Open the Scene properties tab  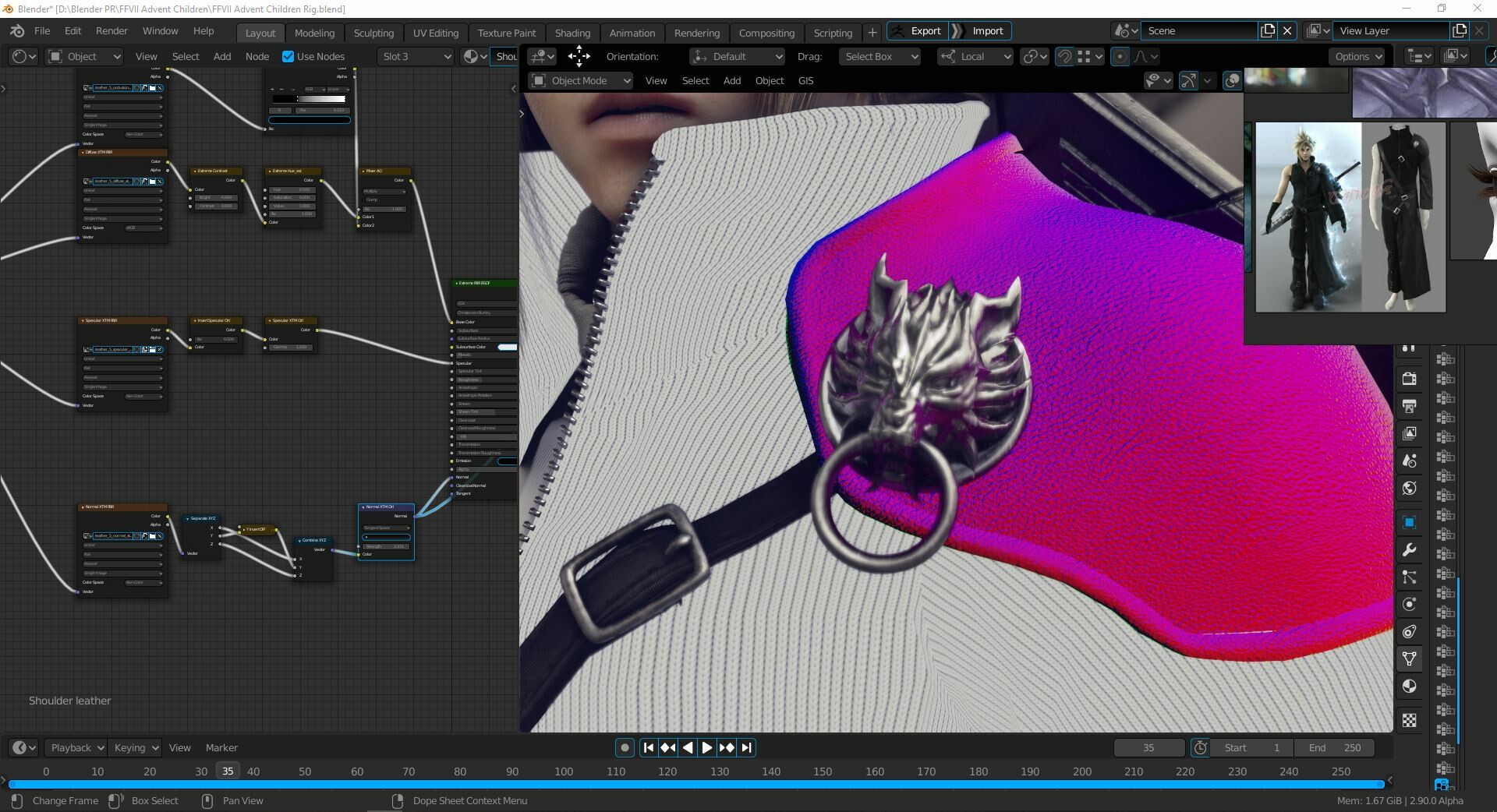click(x=1409, y=461)
